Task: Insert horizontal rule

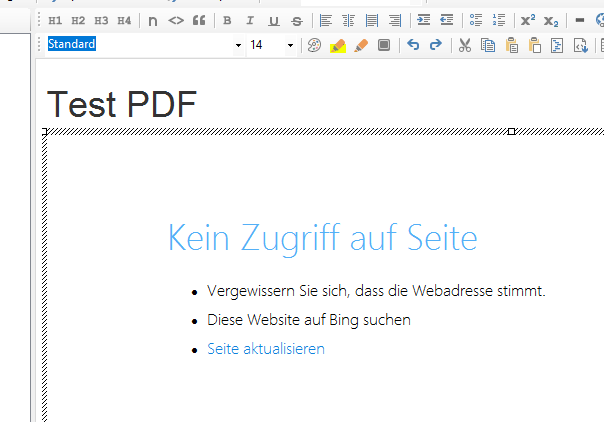Action: pyautogui.click(x=580, y=20)
